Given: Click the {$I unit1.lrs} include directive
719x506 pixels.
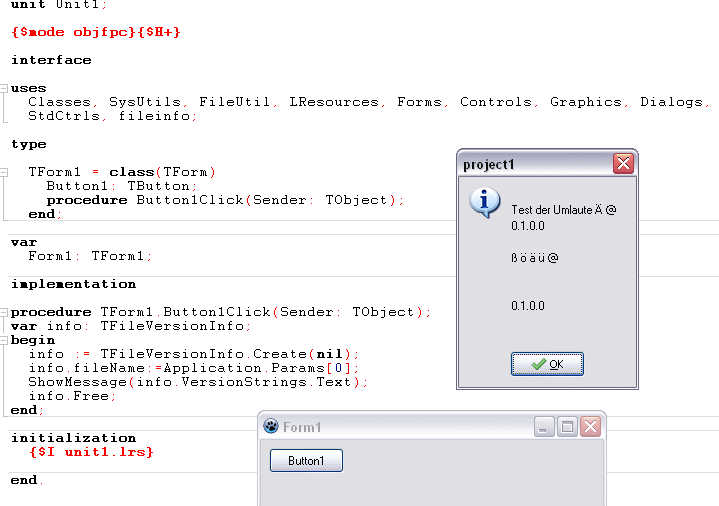Looking at the screenshot, I should pos(91,452).
